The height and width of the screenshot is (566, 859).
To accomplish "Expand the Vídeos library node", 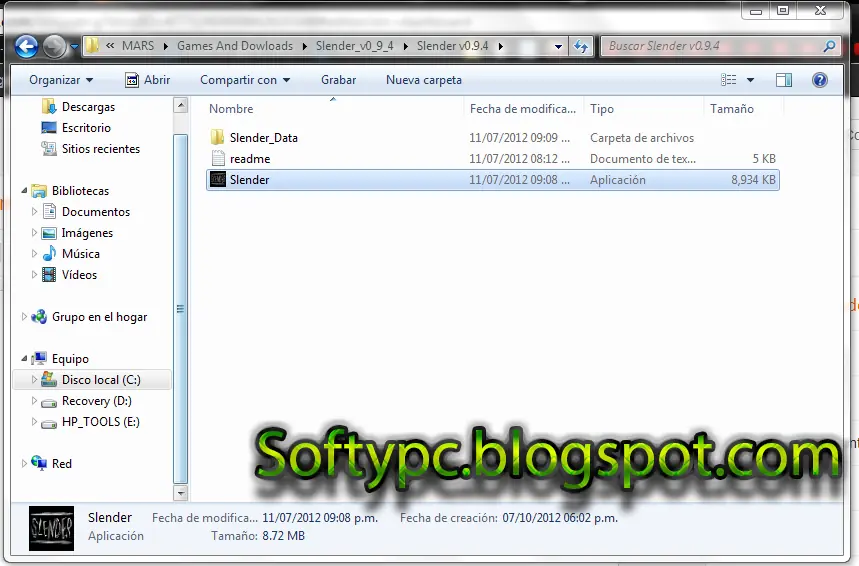I will pos(34,275).
